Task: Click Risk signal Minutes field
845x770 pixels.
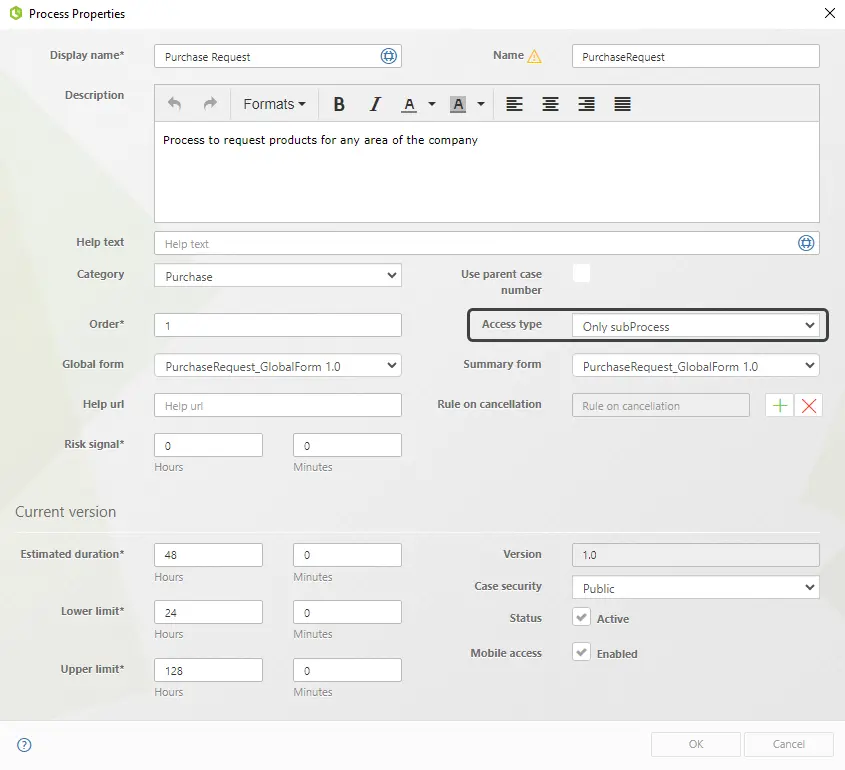Action: pyautogui.click(x=347, y=445)
